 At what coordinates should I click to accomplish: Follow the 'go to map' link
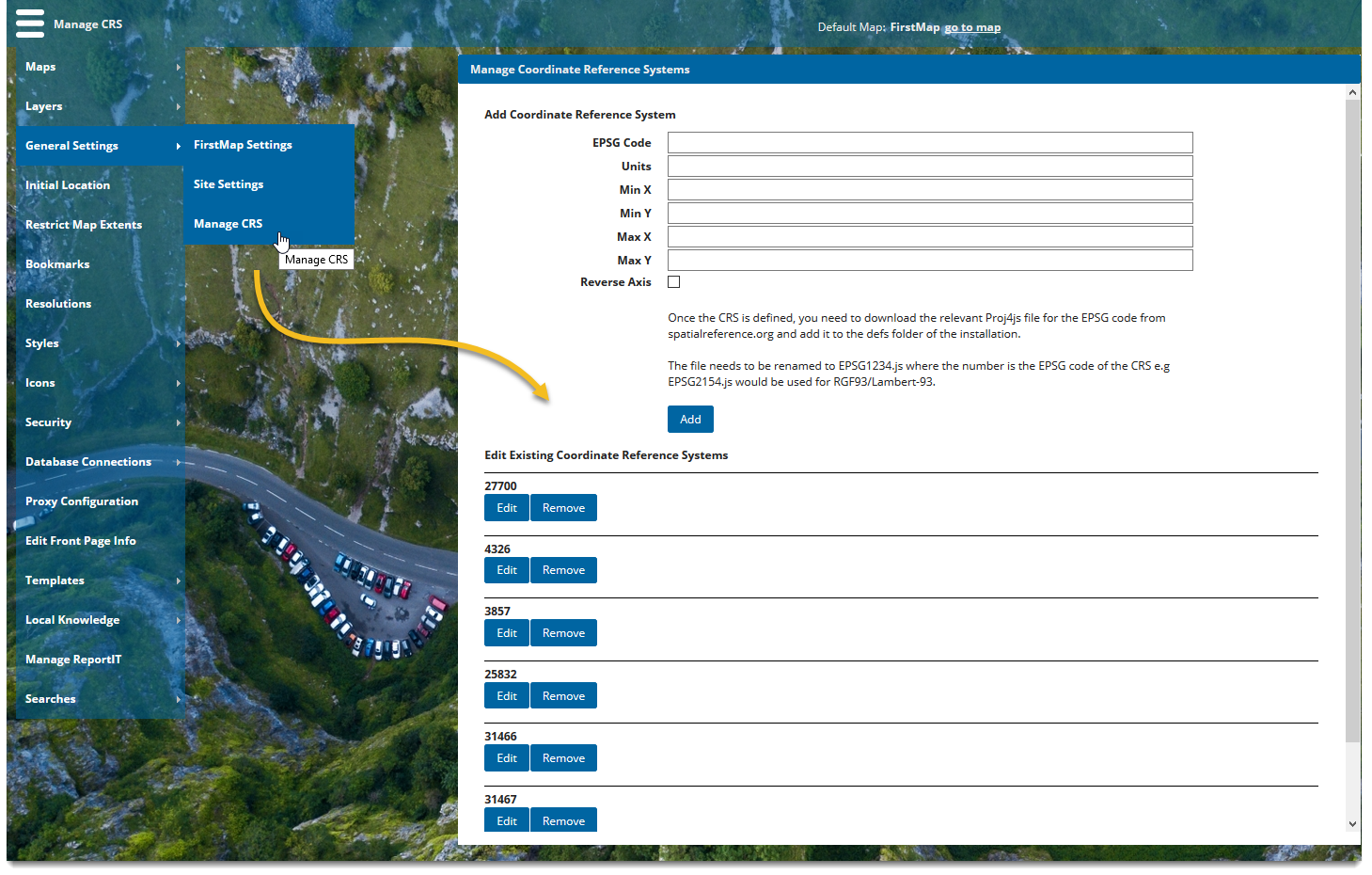click(x=972, y=27)
